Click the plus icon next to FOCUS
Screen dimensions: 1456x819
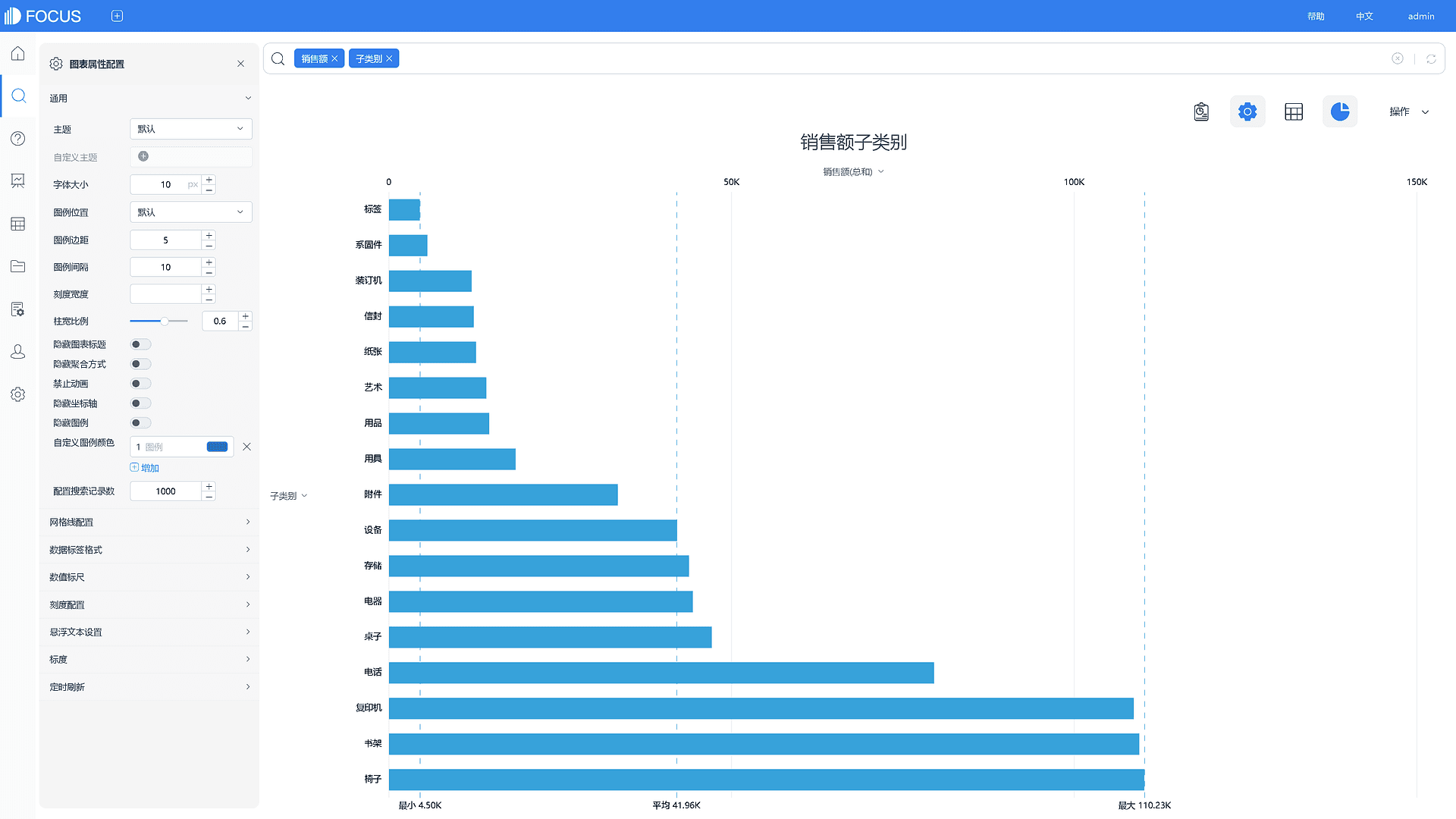point(117,16)
